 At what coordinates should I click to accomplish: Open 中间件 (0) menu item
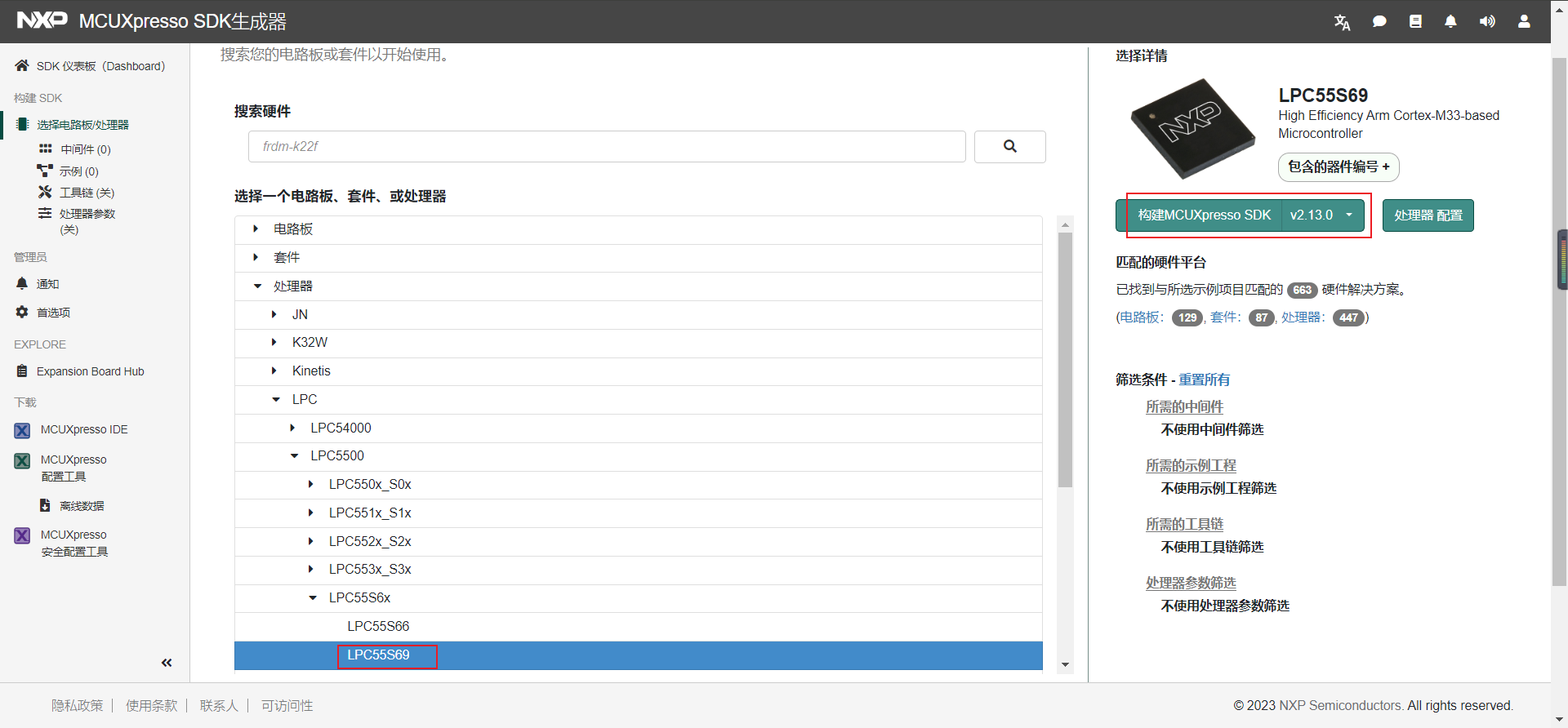point(86,149)
